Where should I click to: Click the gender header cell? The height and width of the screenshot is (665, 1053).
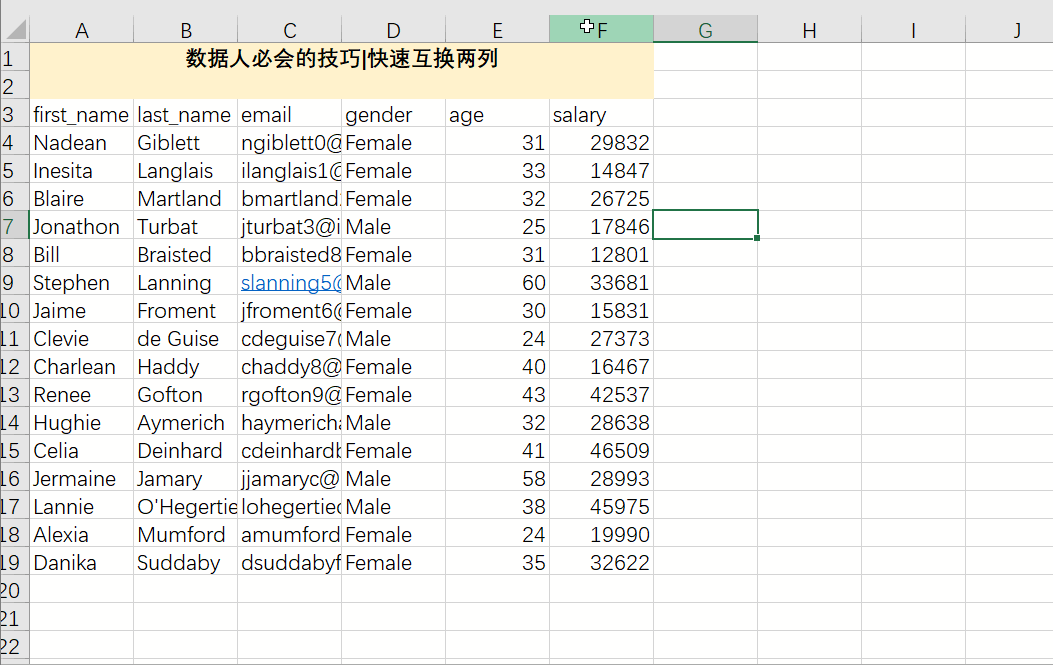(394, 114)
